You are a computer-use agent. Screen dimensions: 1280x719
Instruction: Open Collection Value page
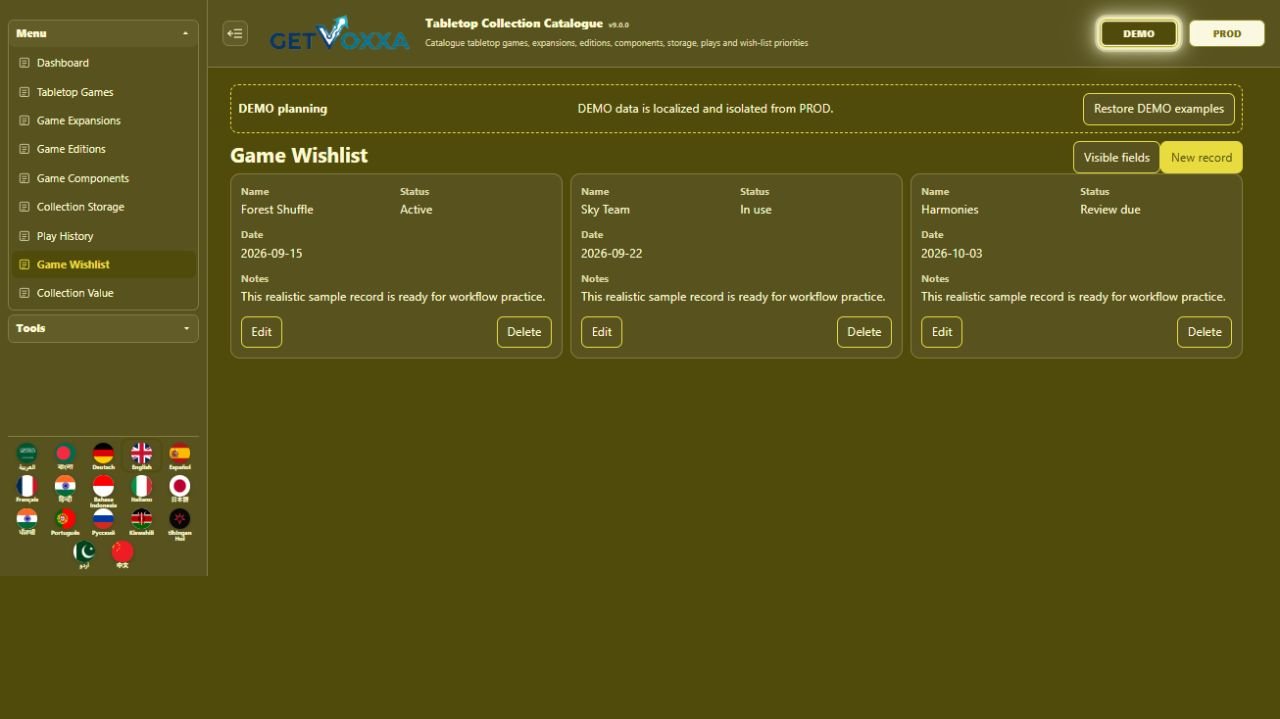click(103, 293)
